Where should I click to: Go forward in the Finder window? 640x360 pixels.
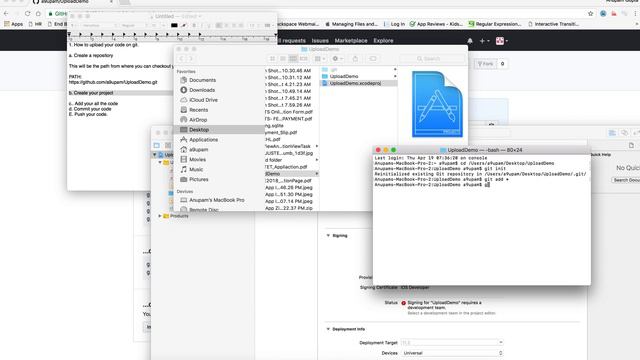(191, 59)
